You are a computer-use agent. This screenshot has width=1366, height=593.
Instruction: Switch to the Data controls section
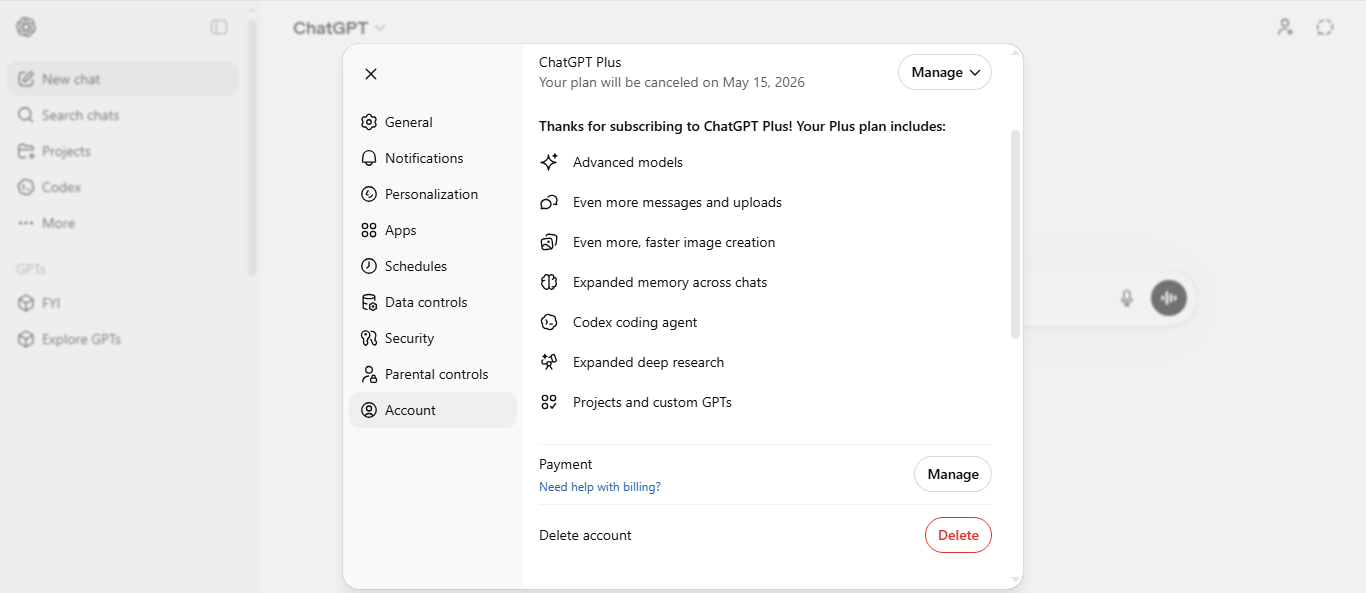[425, 302]
